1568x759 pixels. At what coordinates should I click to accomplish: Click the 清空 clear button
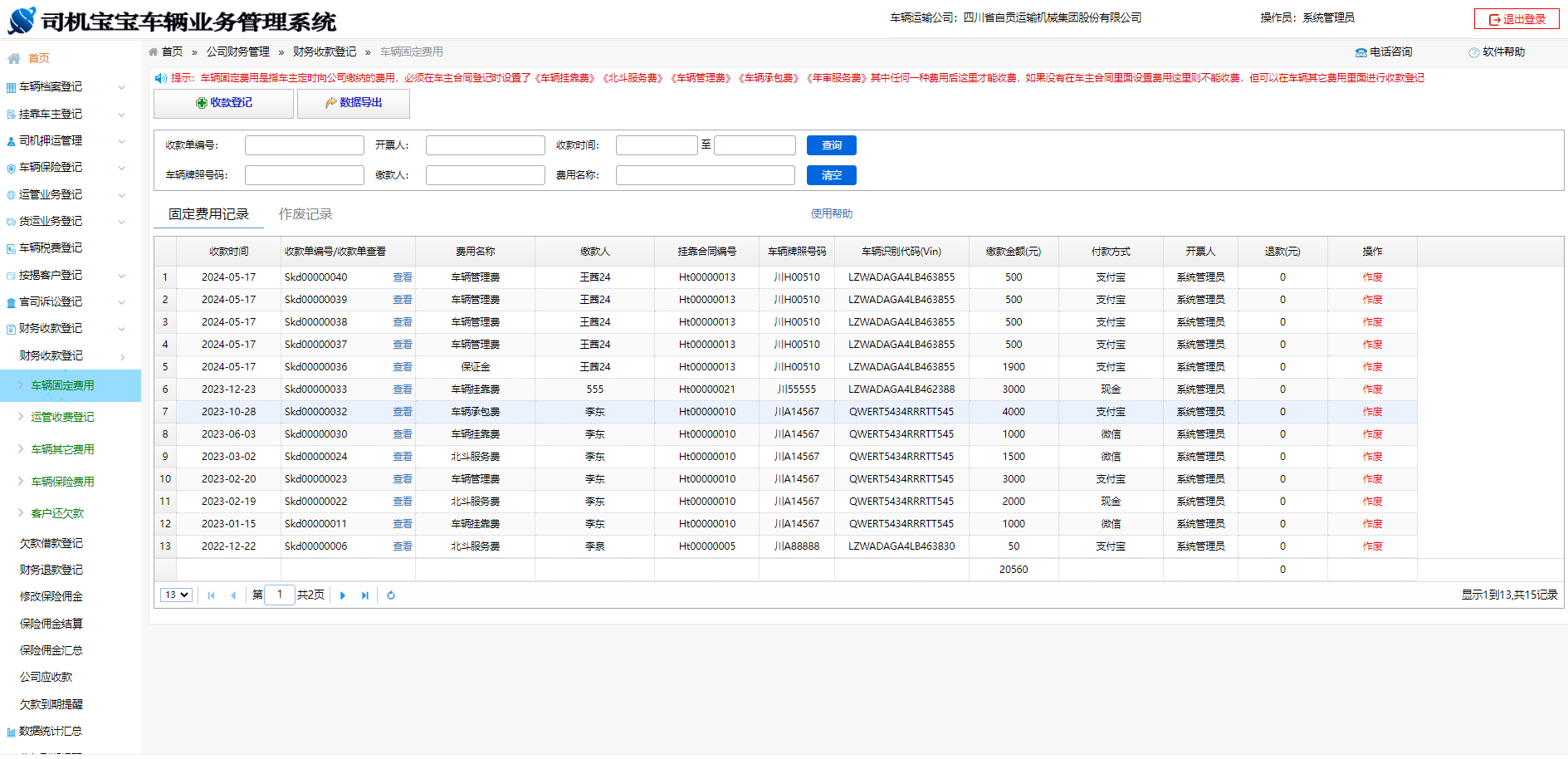[x=832, y=175]
